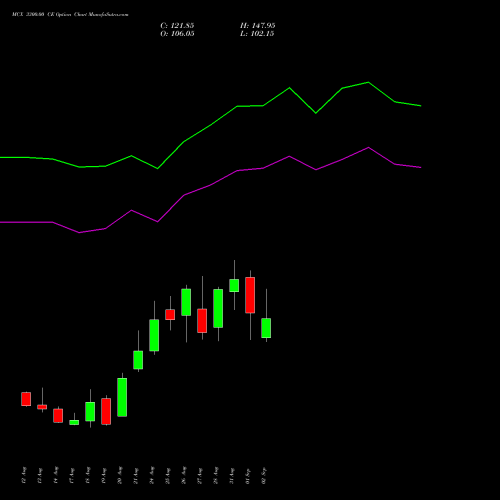Image resolution: width=500 pixels, height=500 pixels.
Task: Click the tall green candlestick above 20 Aug
Action: click(122, 397)
